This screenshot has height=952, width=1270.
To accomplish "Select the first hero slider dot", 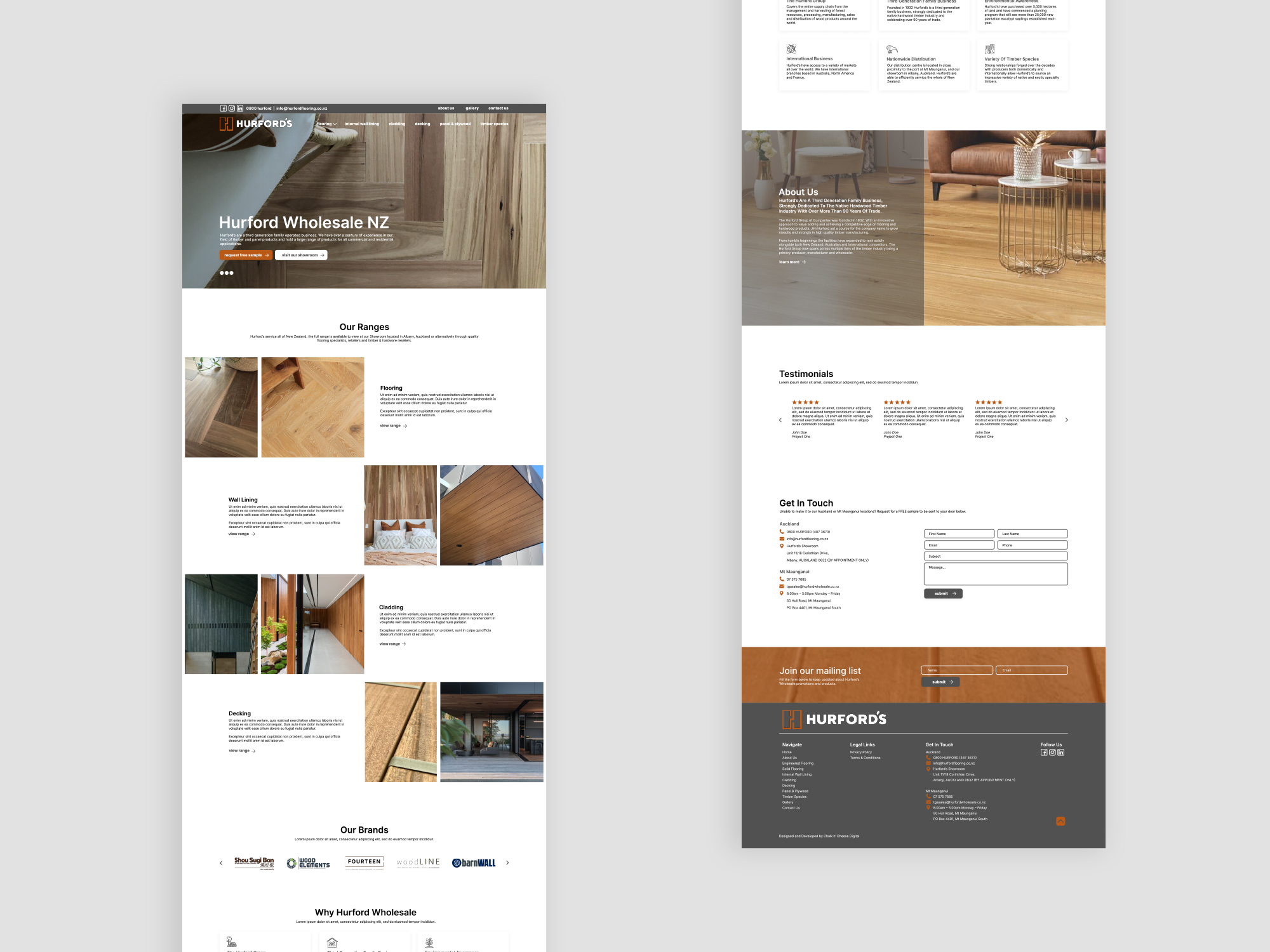I will [222, 273].
